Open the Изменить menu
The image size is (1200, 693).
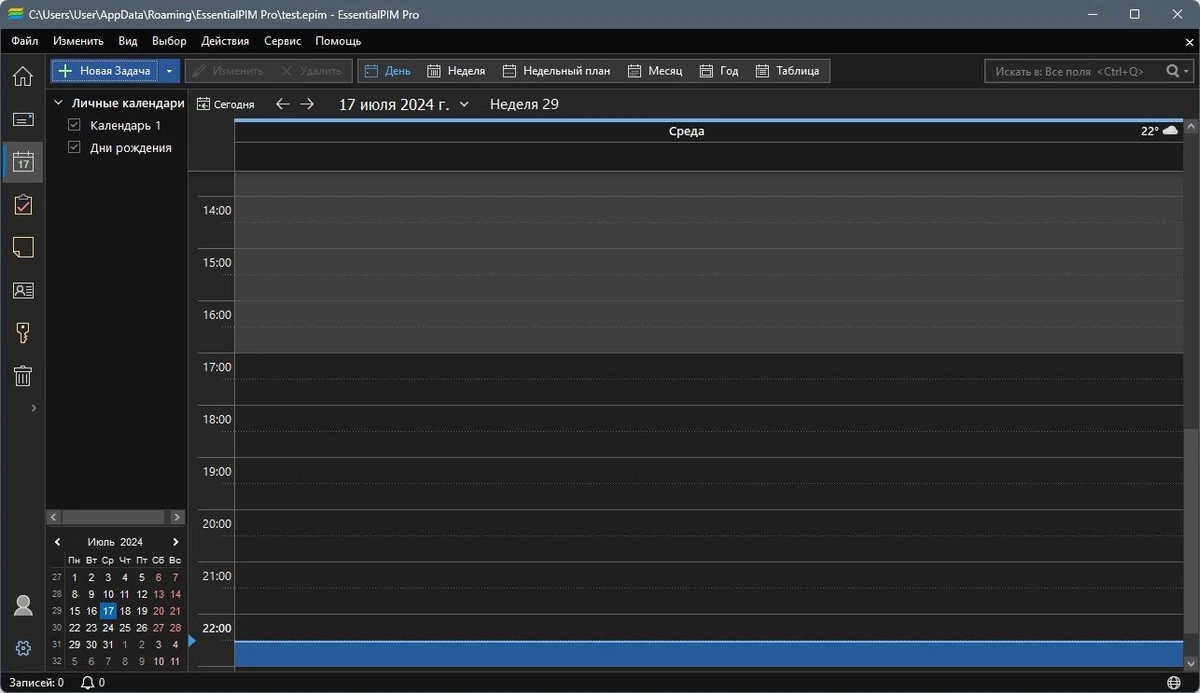(x=78, y=41)
